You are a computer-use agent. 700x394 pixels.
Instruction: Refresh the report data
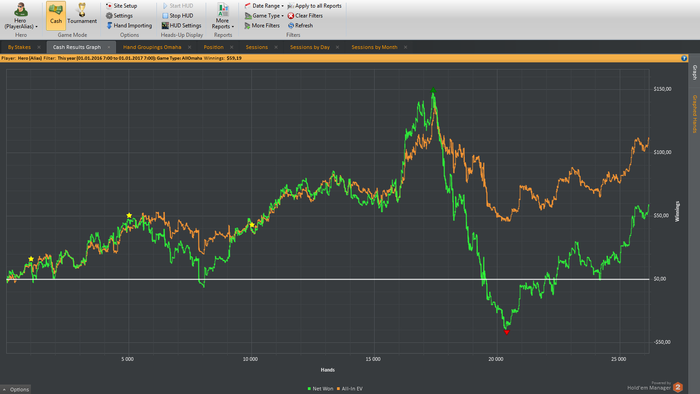click(x=300, y=25)
